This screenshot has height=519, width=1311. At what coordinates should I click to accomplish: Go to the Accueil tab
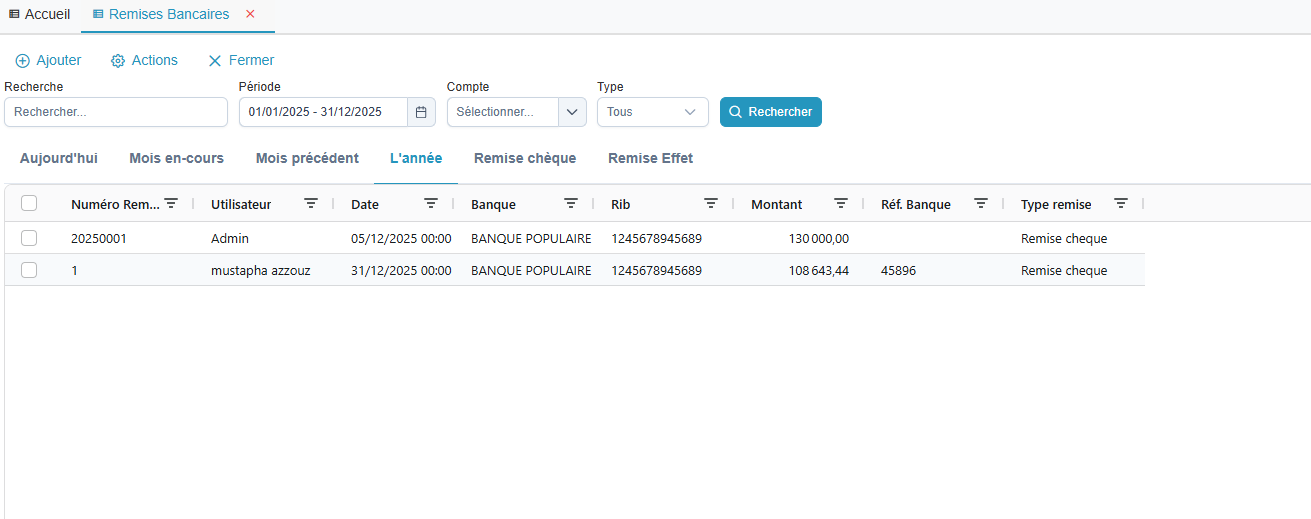click(x=40, y=15)
